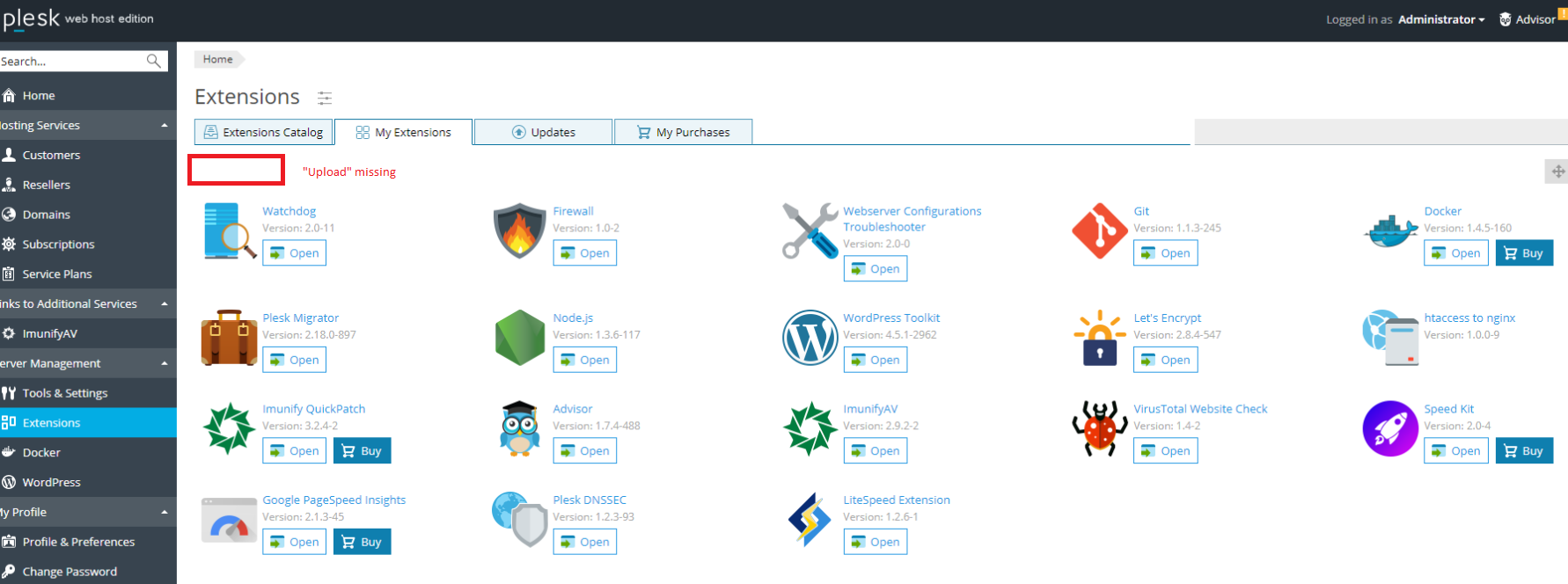Image resolution: width=1568 pixels, height=584 pixels.
Task: Click Open button for Node.js
Action: (584, 360)
